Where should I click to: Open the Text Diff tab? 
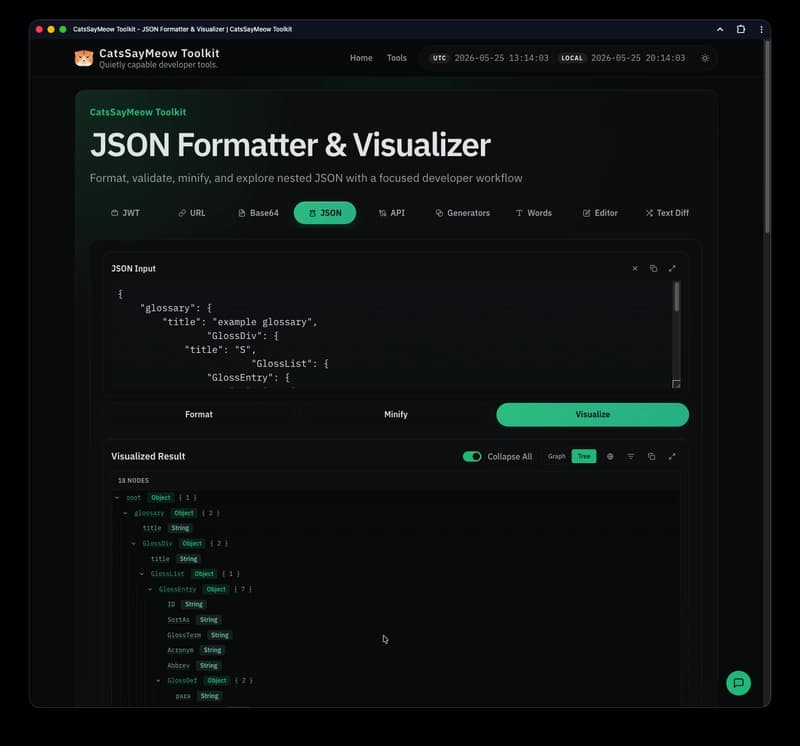coord(667,213)
